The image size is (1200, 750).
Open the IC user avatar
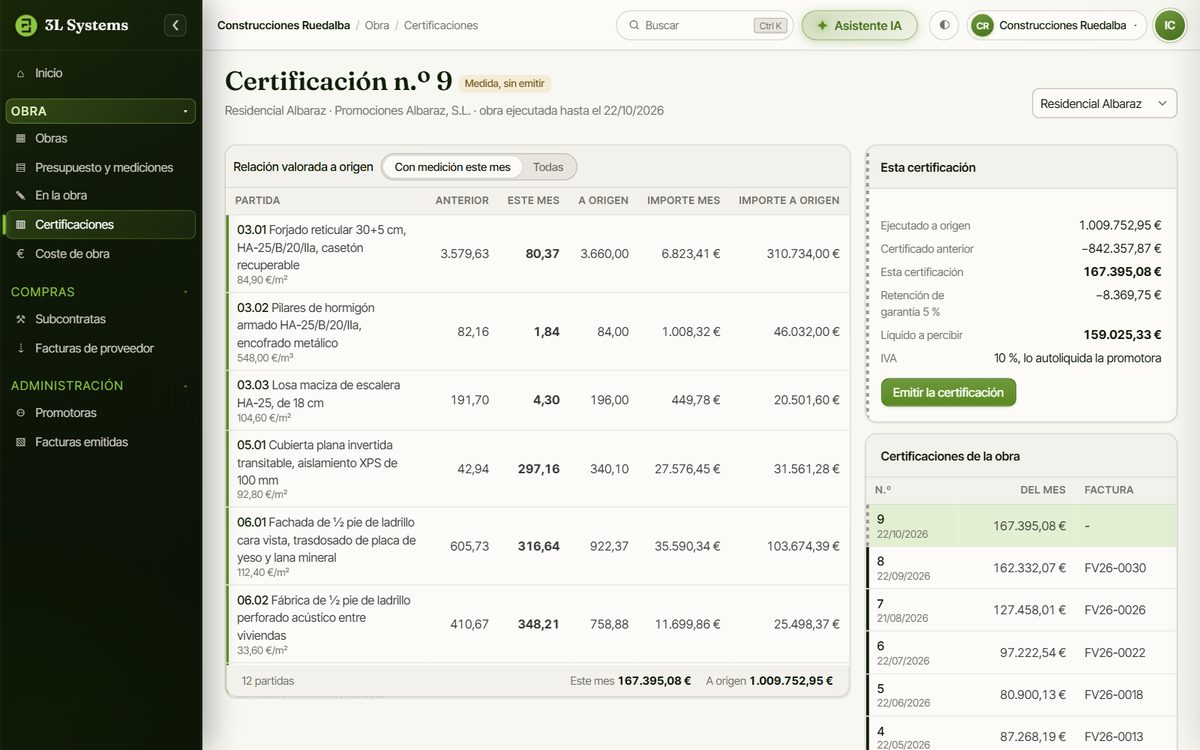1169,25
